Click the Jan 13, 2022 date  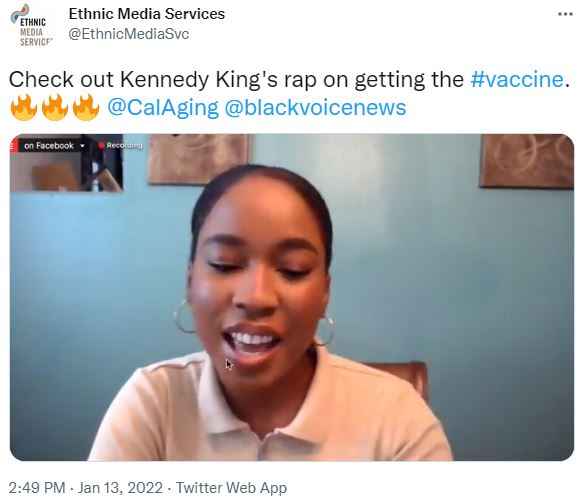click(120, 488)
